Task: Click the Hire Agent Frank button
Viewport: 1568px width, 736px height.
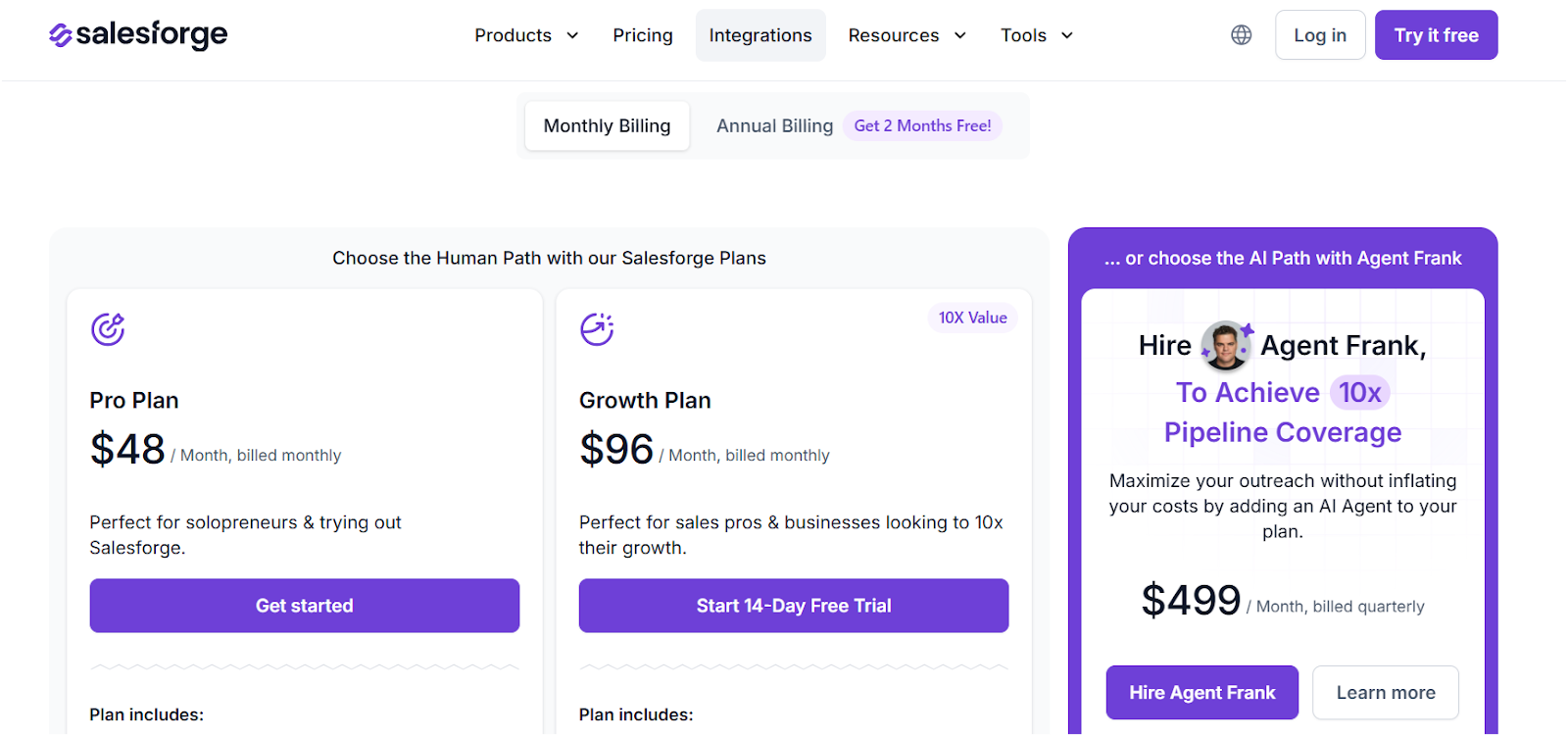Action: [1201, 692]
